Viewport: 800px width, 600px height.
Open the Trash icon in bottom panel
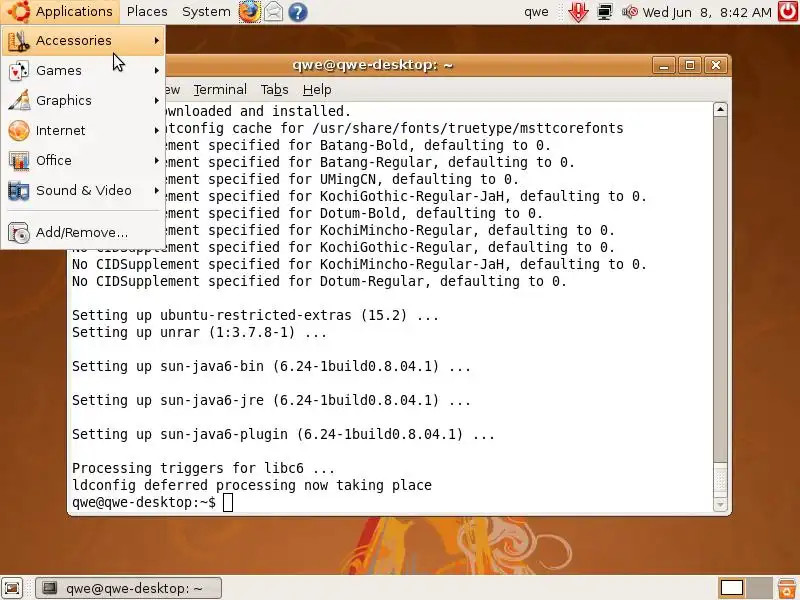[x=788, y=588]
